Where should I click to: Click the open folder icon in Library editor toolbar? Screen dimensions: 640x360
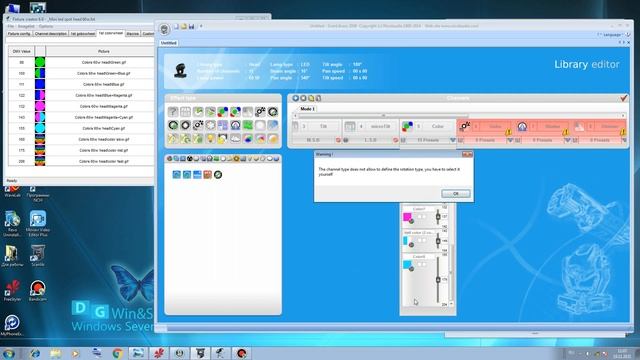[184, 27]
